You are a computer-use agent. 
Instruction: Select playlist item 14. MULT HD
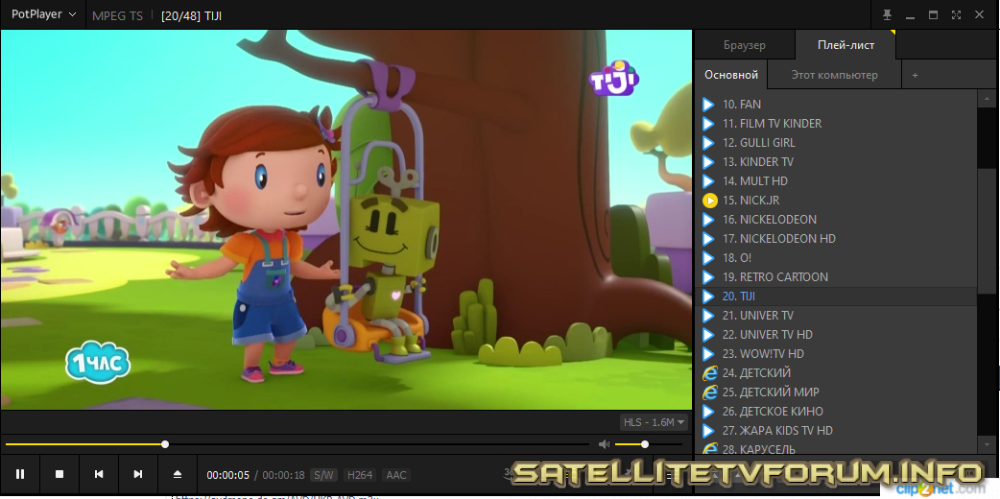point(835,181)
